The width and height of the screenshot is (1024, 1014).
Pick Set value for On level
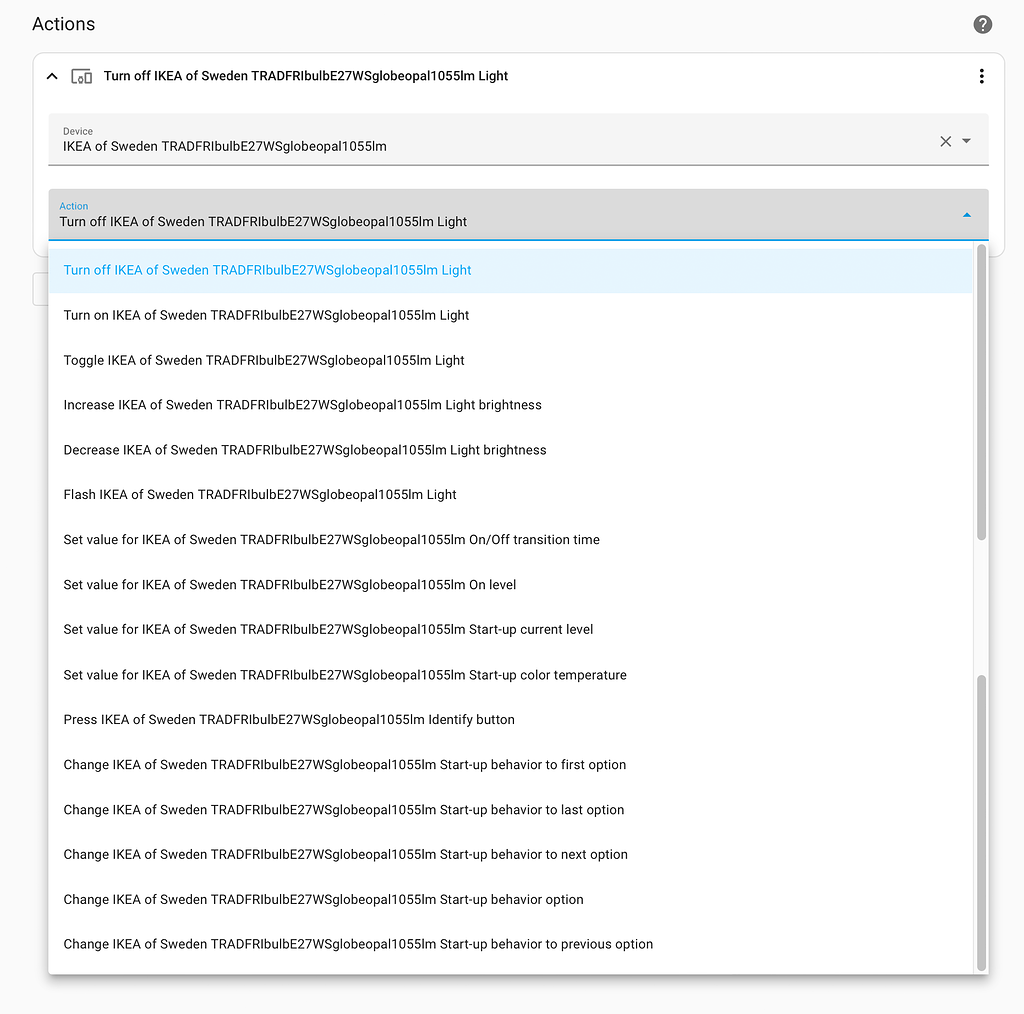click(510, 585)
